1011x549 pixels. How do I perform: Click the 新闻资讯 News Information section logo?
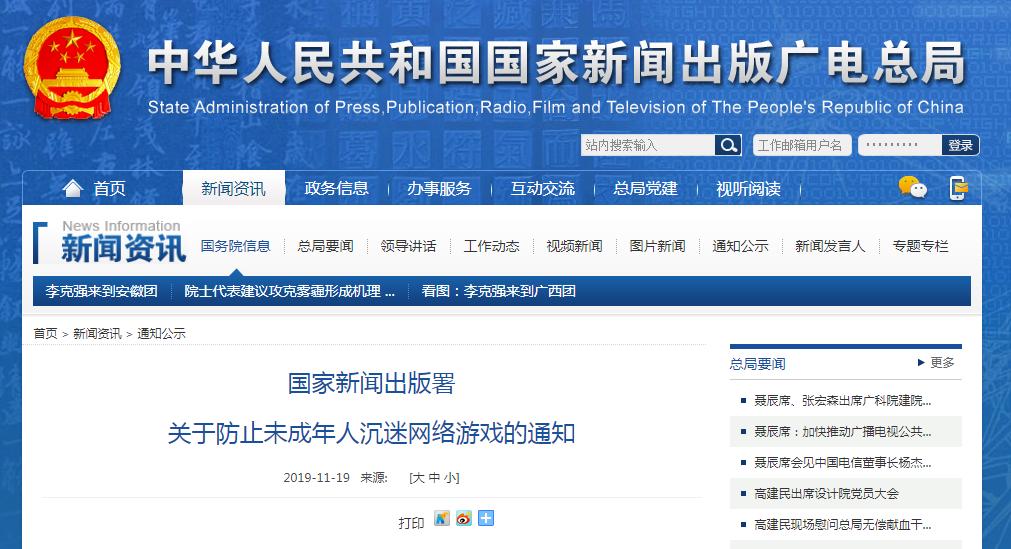110,243
